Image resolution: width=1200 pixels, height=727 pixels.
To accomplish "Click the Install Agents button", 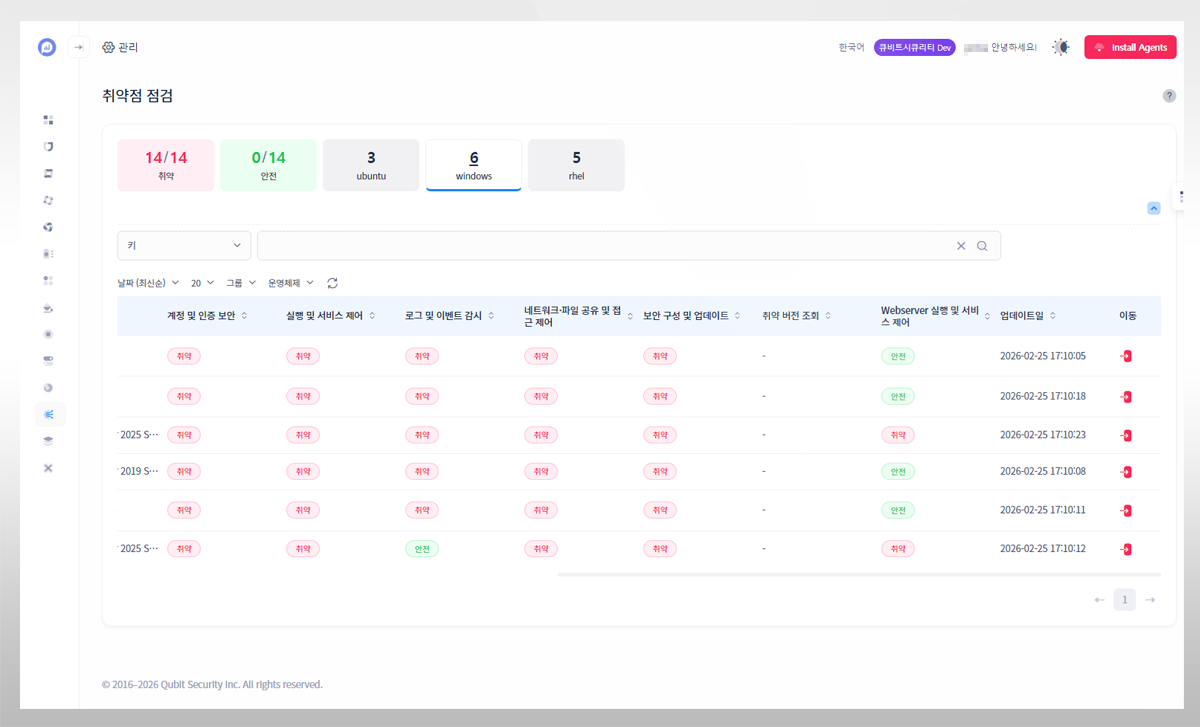I will tap(1130, 47).
